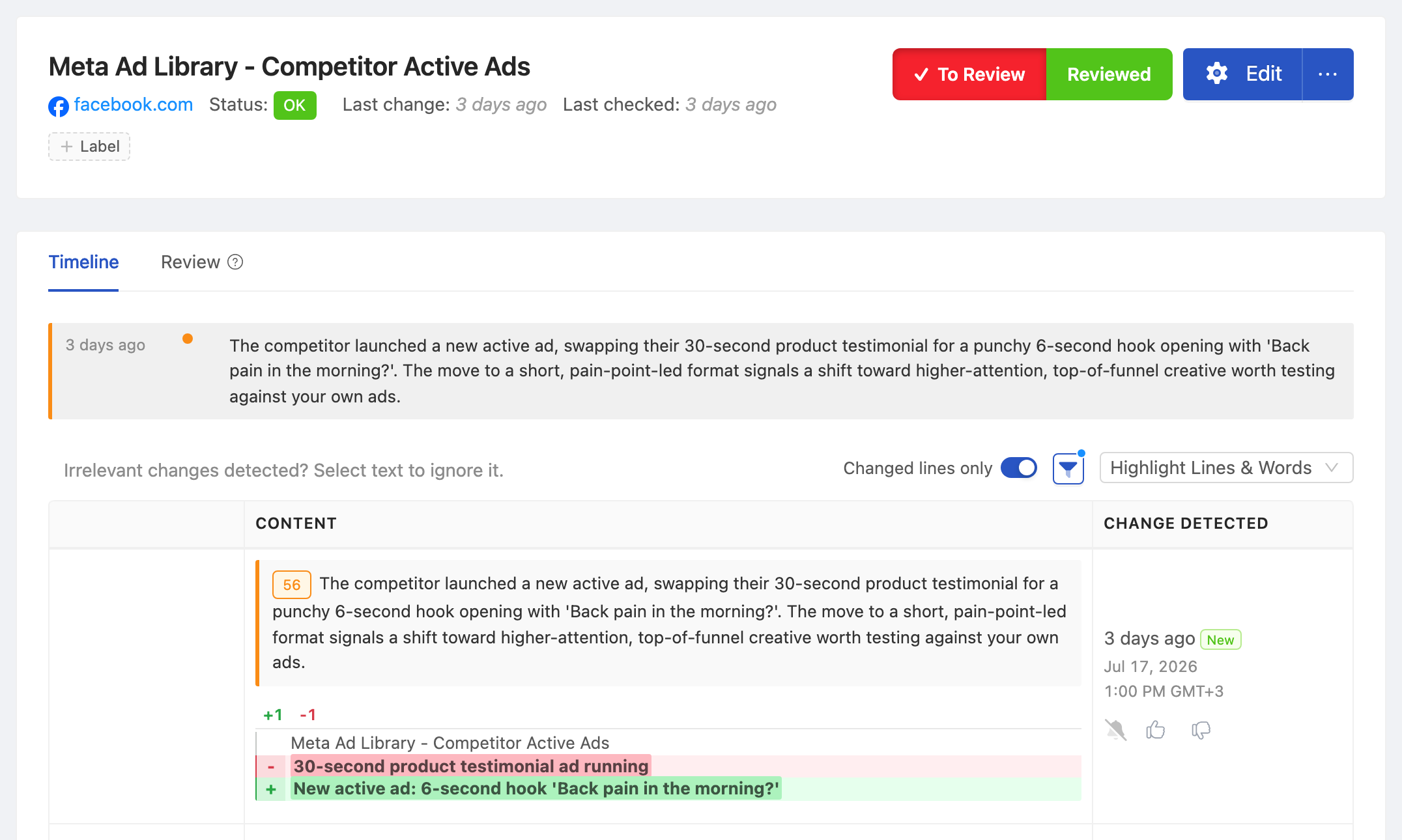This screenshot has width=1402, height=840.
Task: Expand Highlight Lines & Words dropdown
Action: coord(1226,468)
